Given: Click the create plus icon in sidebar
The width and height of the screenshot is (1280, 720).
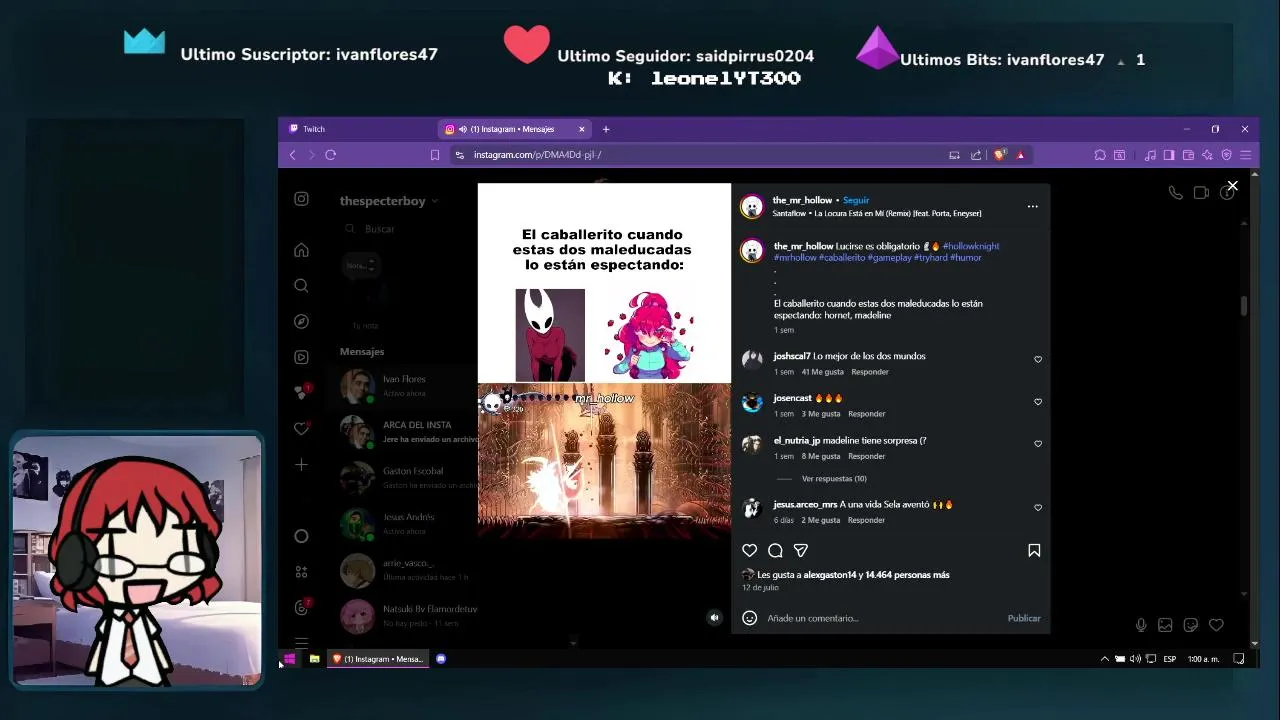Looking at the screenshot, I should pyautogui.click(x=301, y=464).
